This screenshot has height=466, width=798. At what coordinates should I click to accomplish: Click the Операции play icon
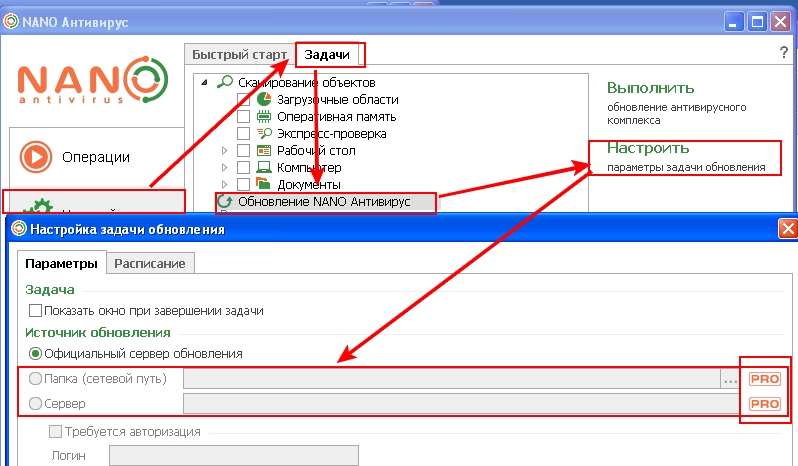[36, 157]
